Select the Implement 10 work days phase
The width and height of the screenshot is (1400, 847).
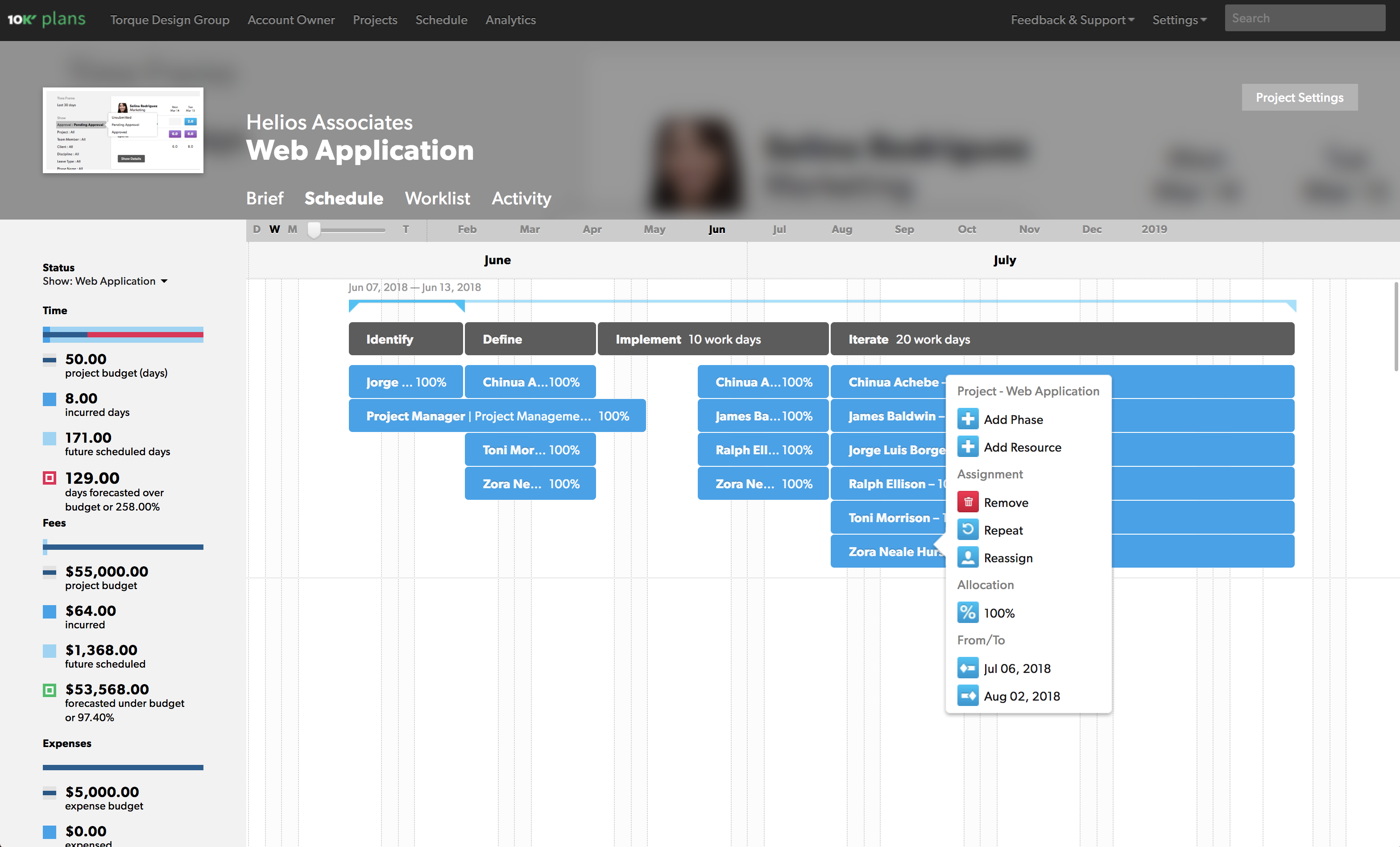[x=713, y=339]
